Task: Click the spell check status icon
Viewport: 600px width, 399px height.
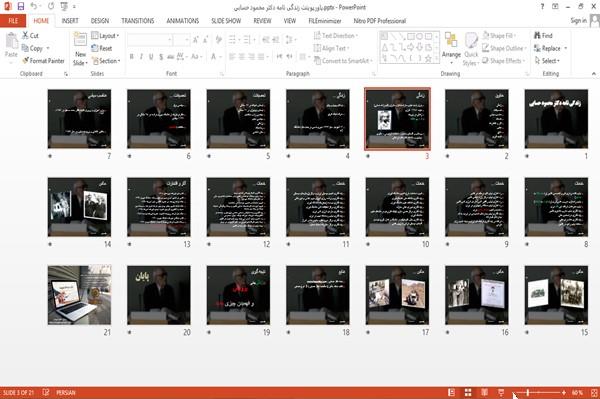Action: coord(46,392)
